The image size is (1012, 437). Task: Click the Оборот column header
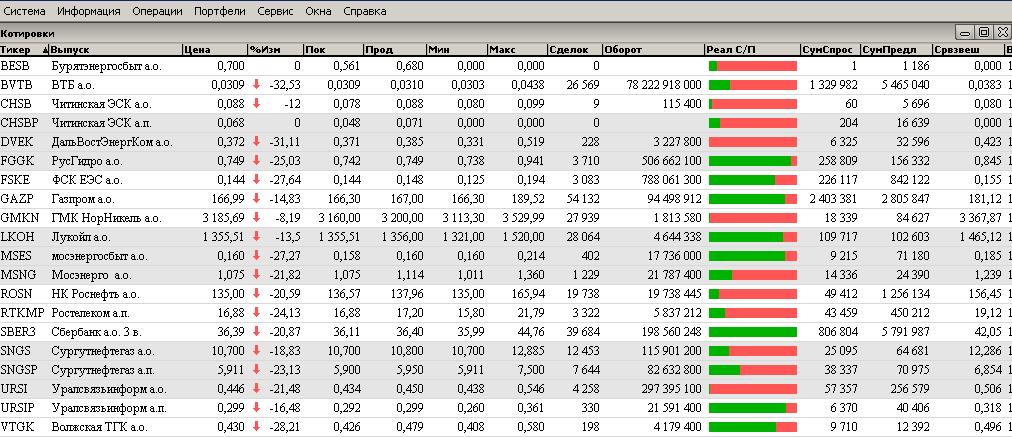point(653,50)
